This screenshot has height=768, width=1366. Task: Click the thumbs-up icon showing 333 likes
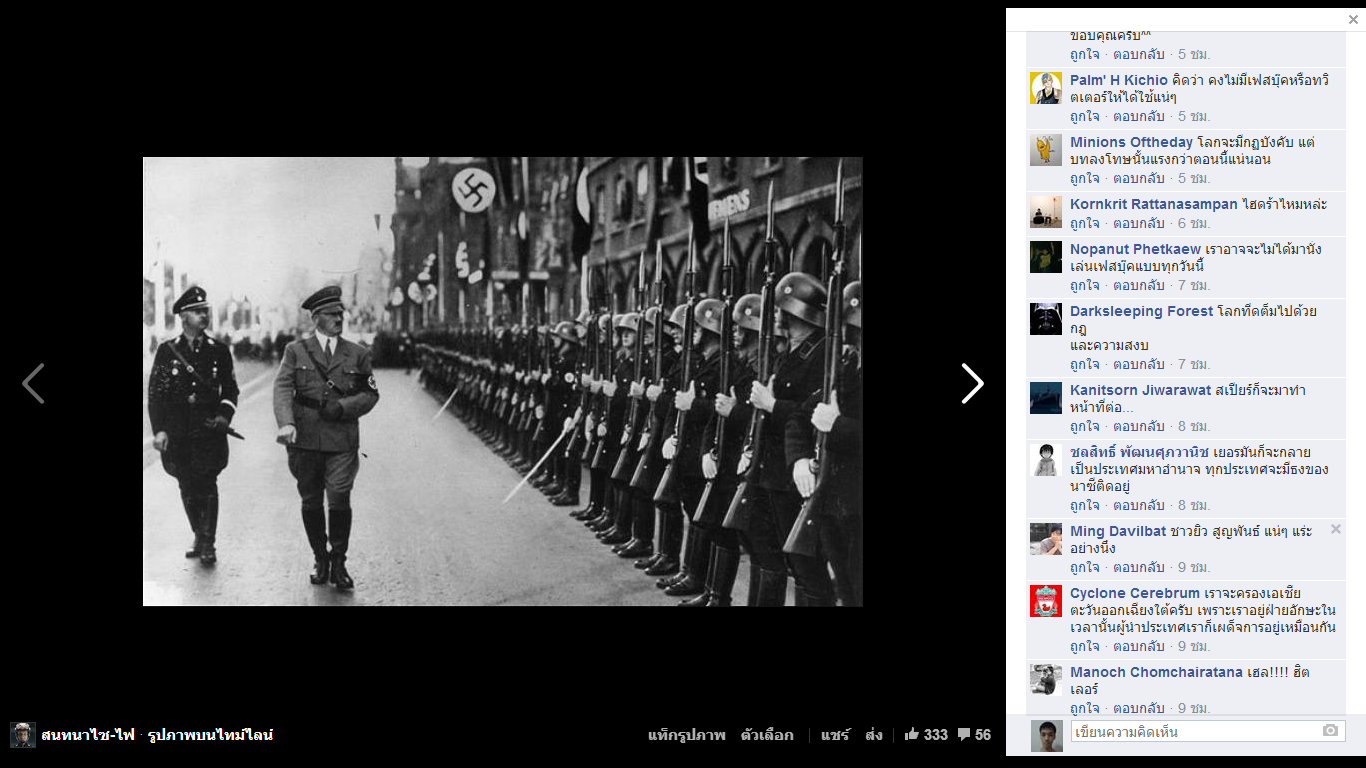(911, 735)
